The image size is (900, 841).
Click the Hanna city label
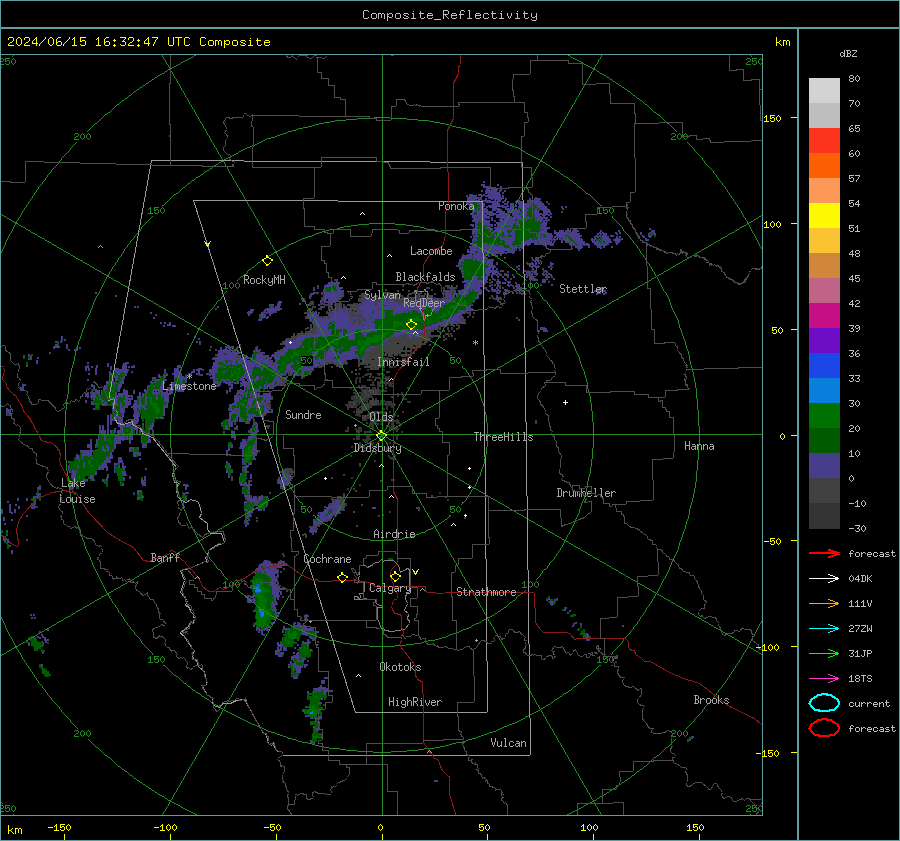tap(699, 446)
